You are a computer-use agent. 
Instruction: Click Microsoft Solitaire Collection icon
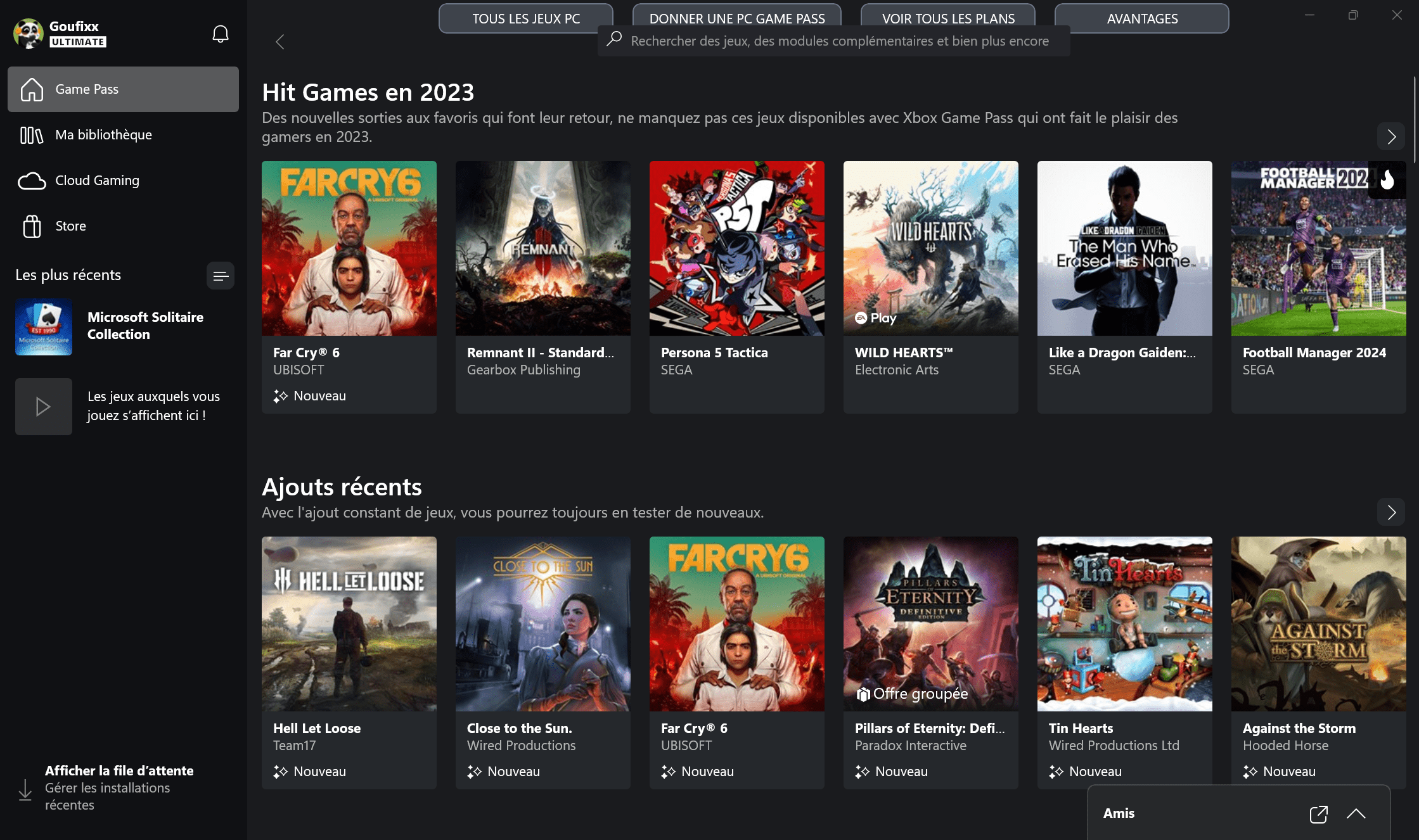click(x=44, y=327)
